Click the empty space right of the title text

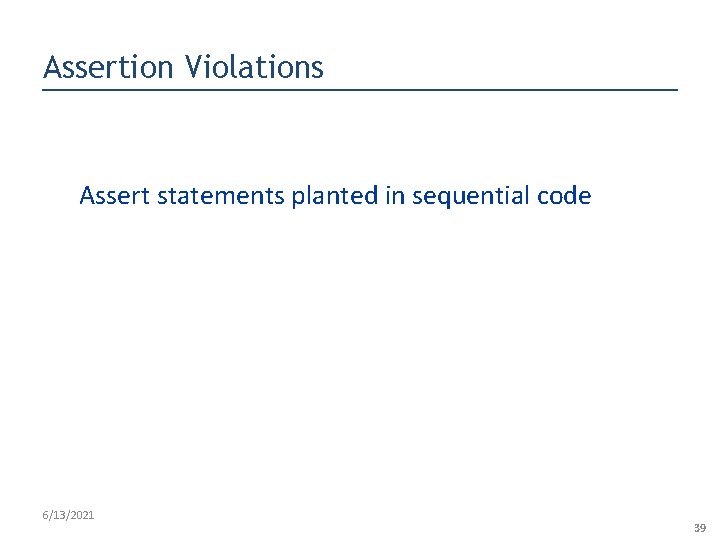[x=500, y=67]
